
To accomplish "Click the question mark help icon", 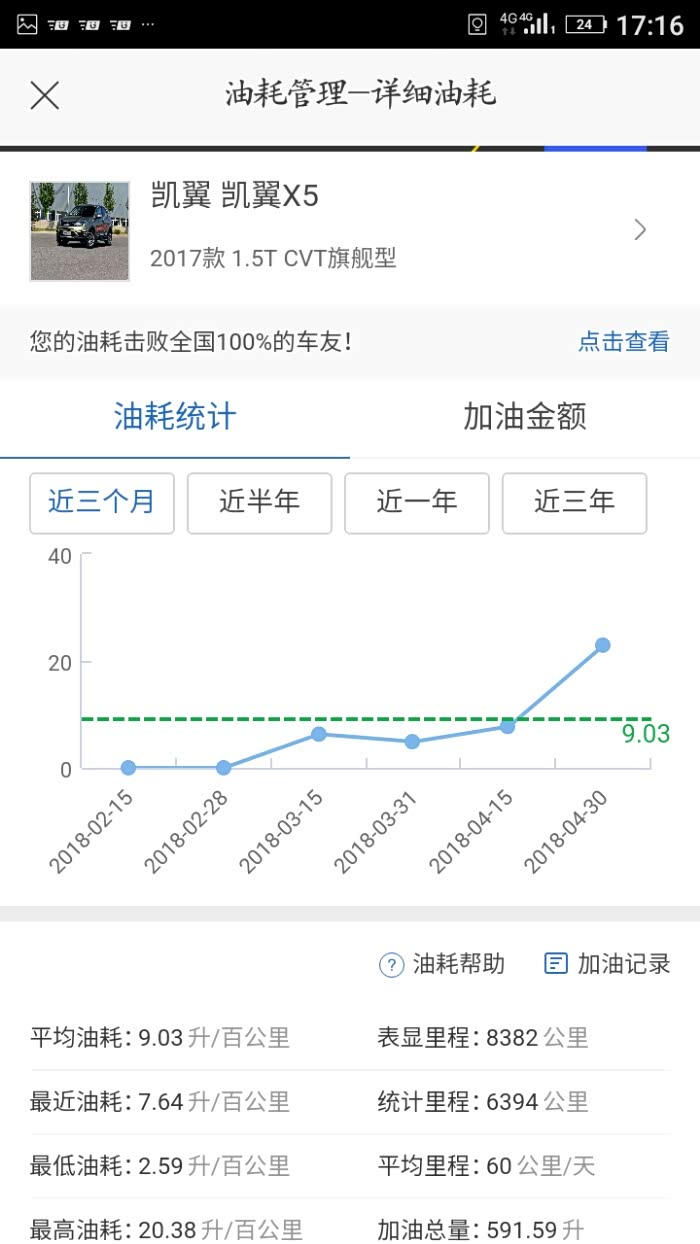I will click(x=390, y=965).
